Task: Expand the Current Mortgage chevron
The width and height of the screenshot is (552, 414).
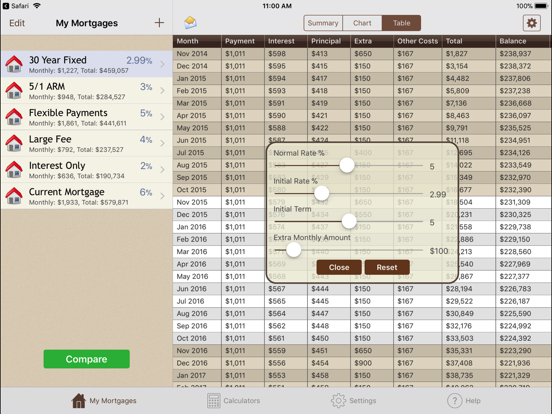Action: (162, 196)
